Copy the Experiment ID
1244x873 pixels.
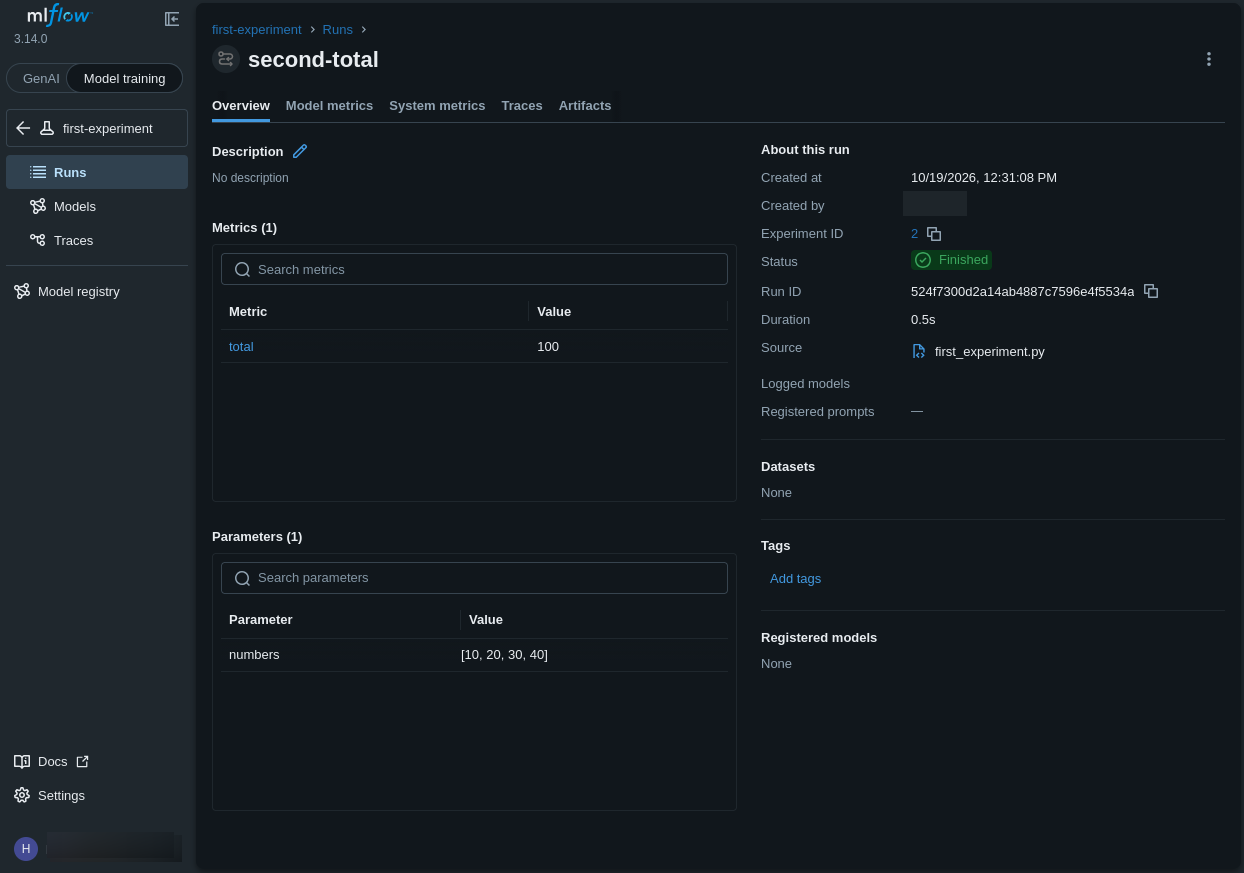coord(934,234)
